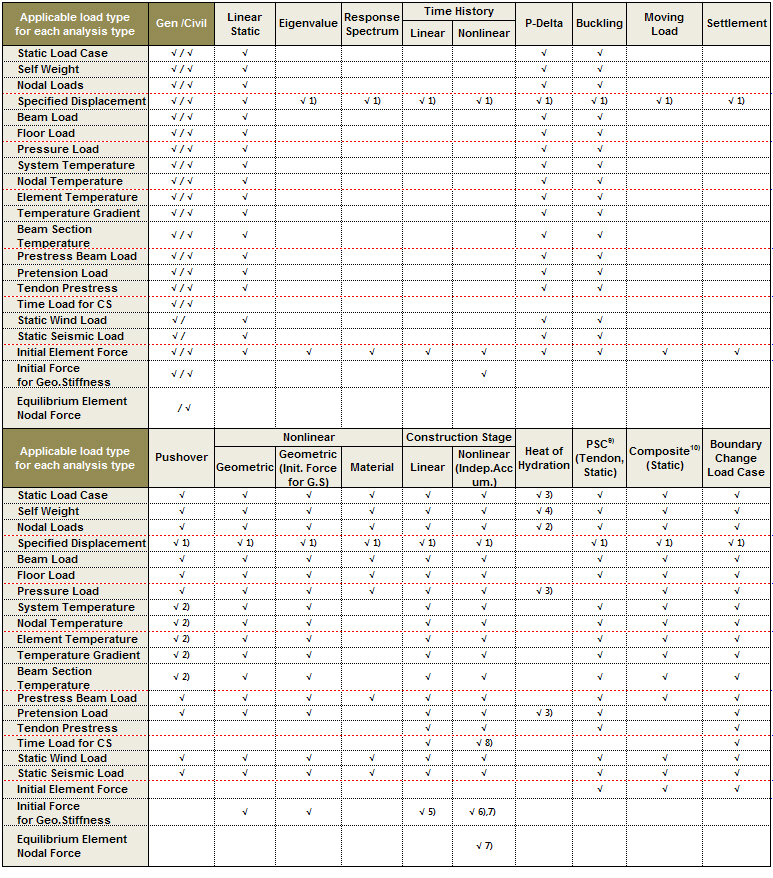Select the Heat of Hydration header
Screen dimensions: 773x878
click(544, 458)
